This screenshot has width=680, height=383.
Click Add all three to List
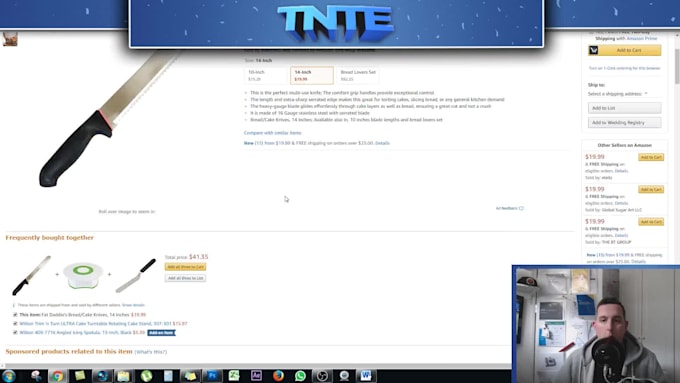click(x=185, y=278)
